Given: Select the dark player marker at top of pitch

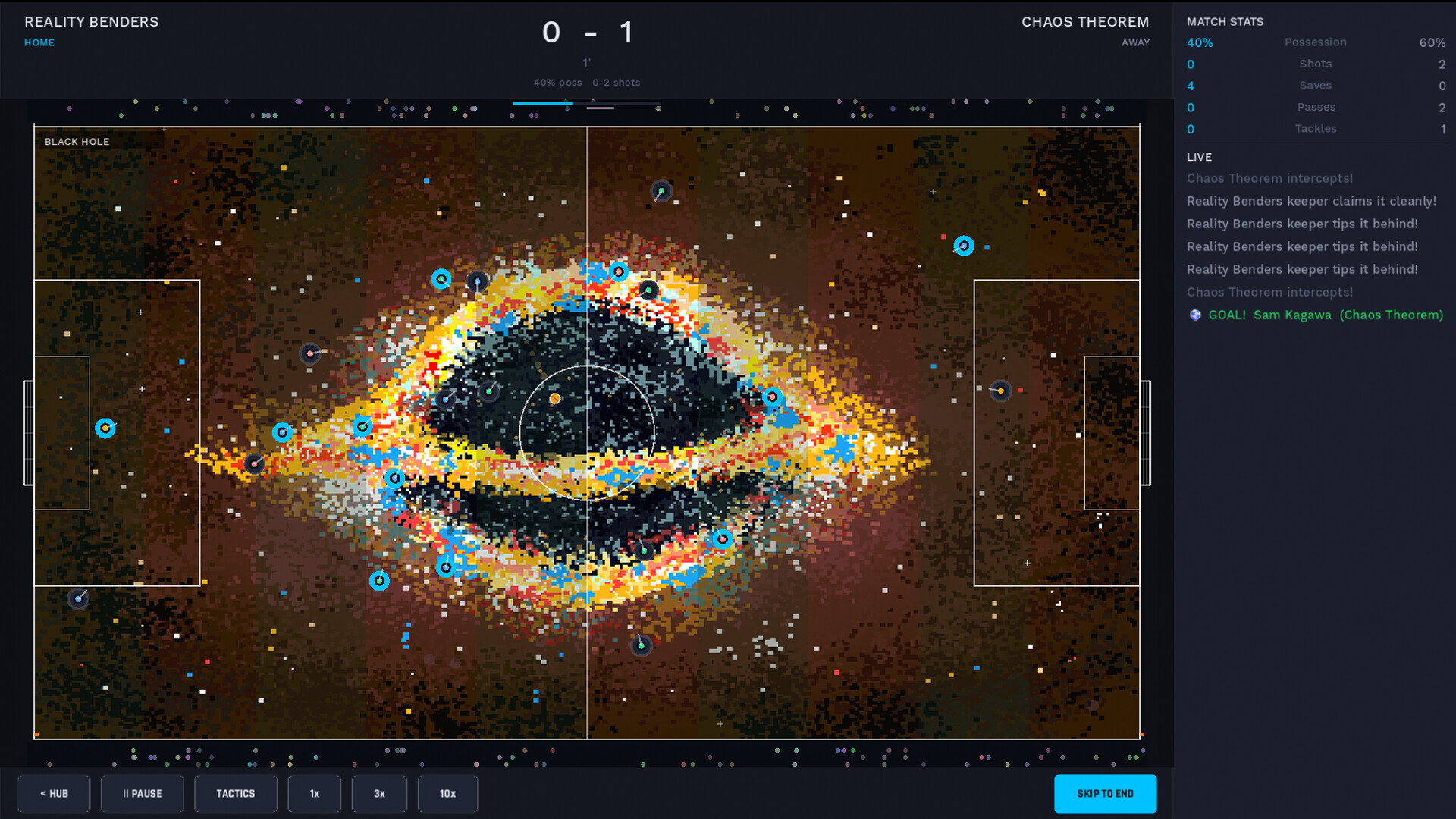Looking at the screenshot, I should 661,190.
